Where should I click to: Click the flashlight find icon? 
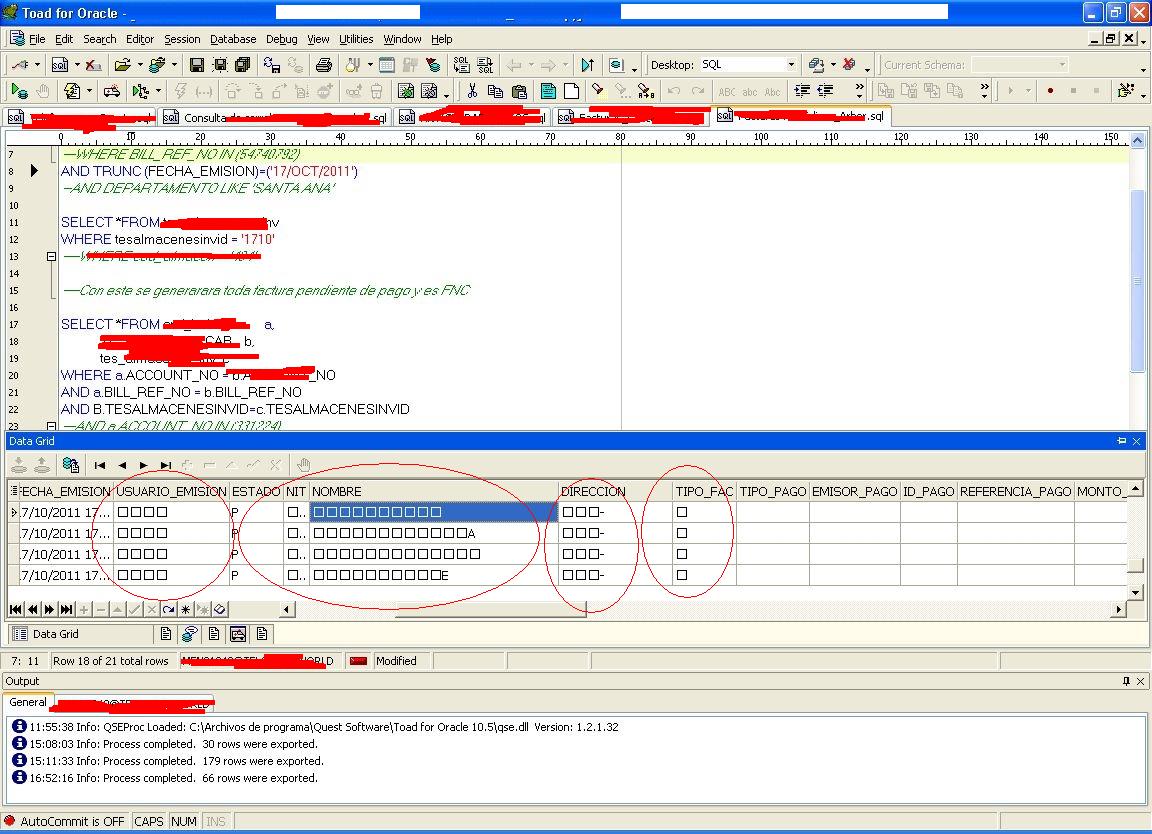pos(599,90)
